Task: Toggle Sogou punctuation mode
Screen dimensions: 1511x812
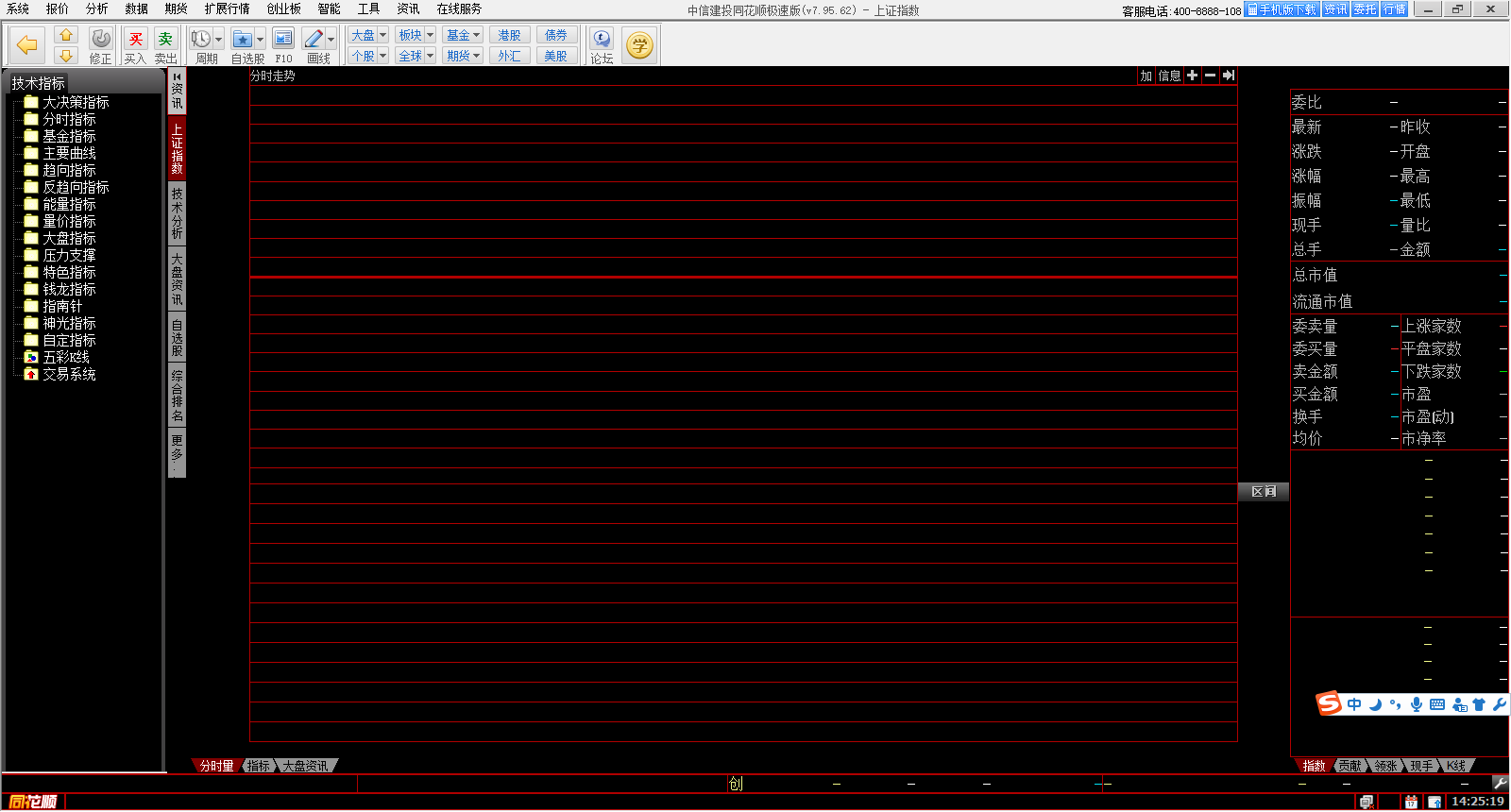Action: 1396,704
